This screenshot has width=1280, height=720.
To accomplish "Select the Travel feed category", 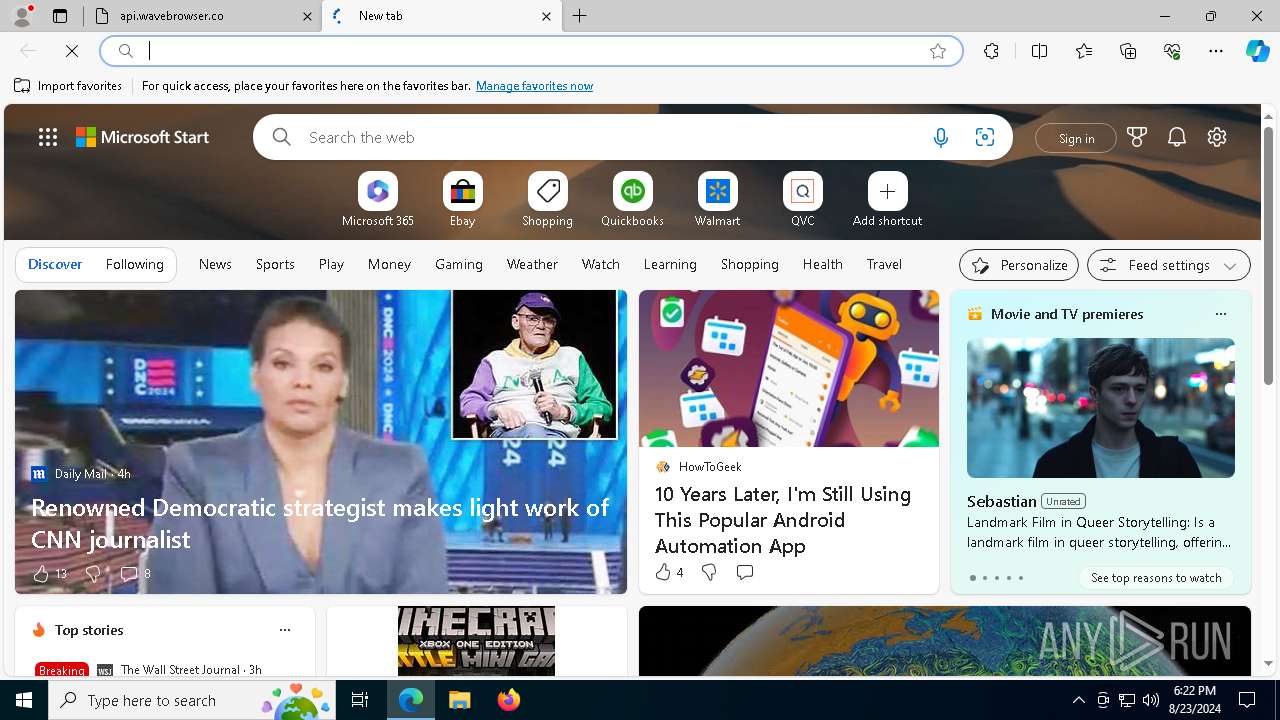I will pos(884,264).
